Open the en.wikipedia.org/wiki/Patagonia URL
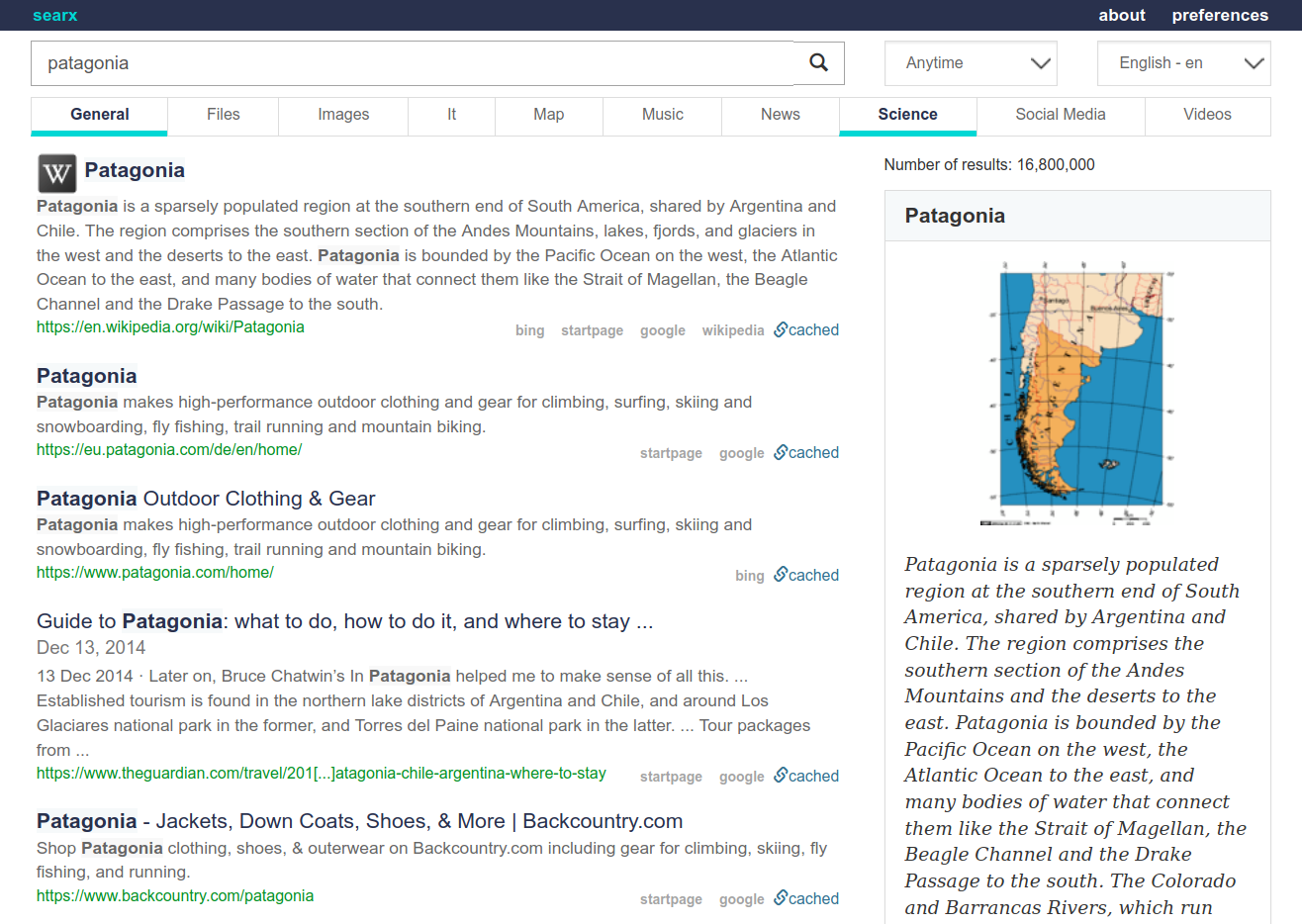The width and height of the screenshot is (1302, 924). pos(170,327)
